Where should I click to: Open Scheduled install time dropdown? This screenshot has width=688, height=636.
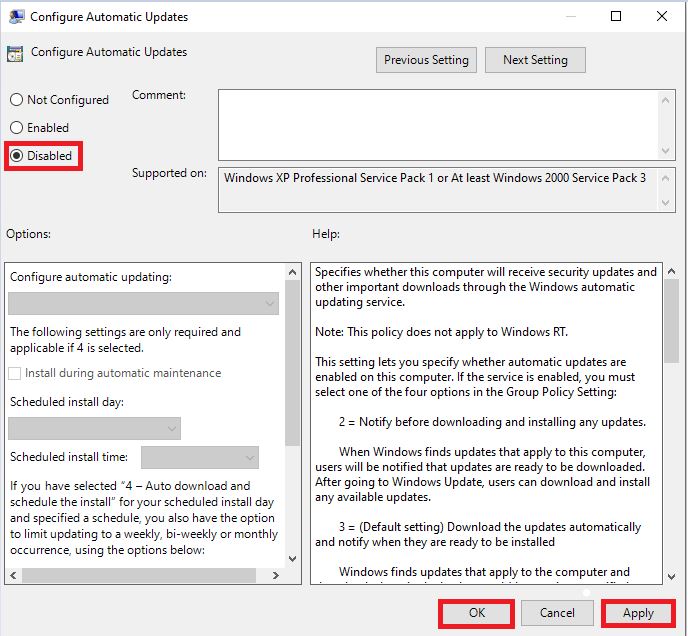(x=200, y=458)
